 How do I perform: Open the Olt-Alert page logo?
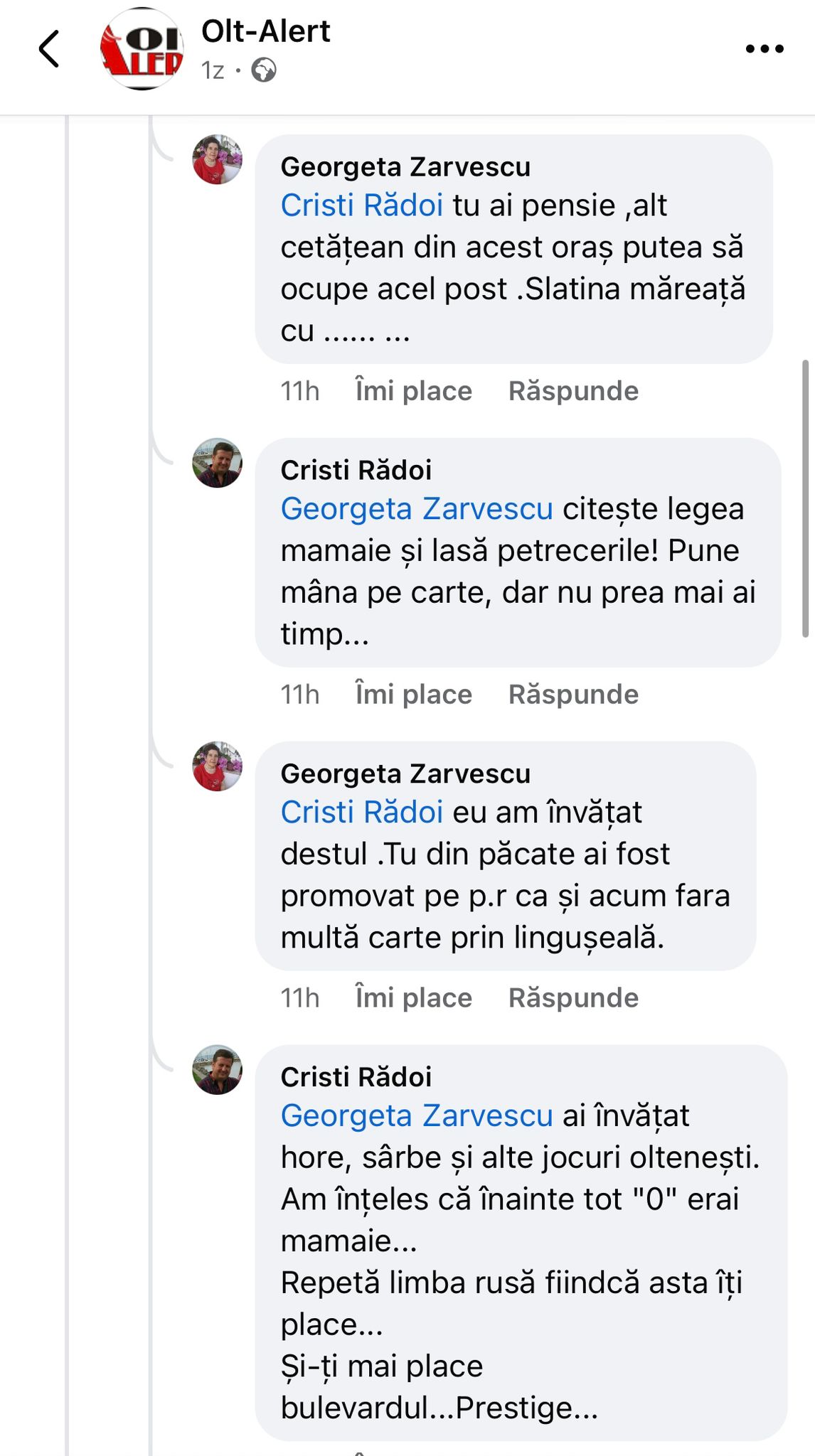tap(142, 49)
